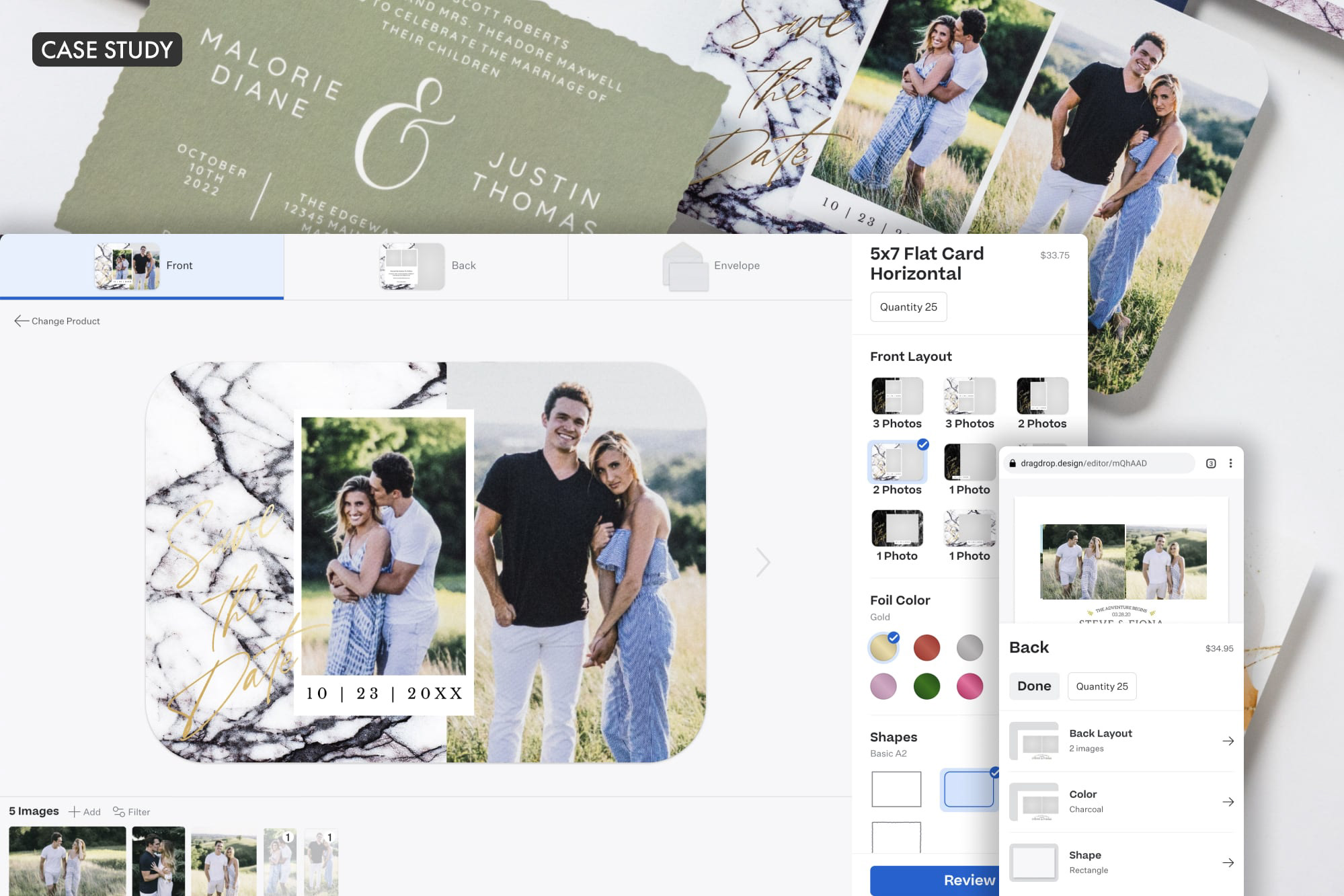Click the arrow icon in Shape row
Viewport: 1344px width, 896px height.
coord(1228,862)
